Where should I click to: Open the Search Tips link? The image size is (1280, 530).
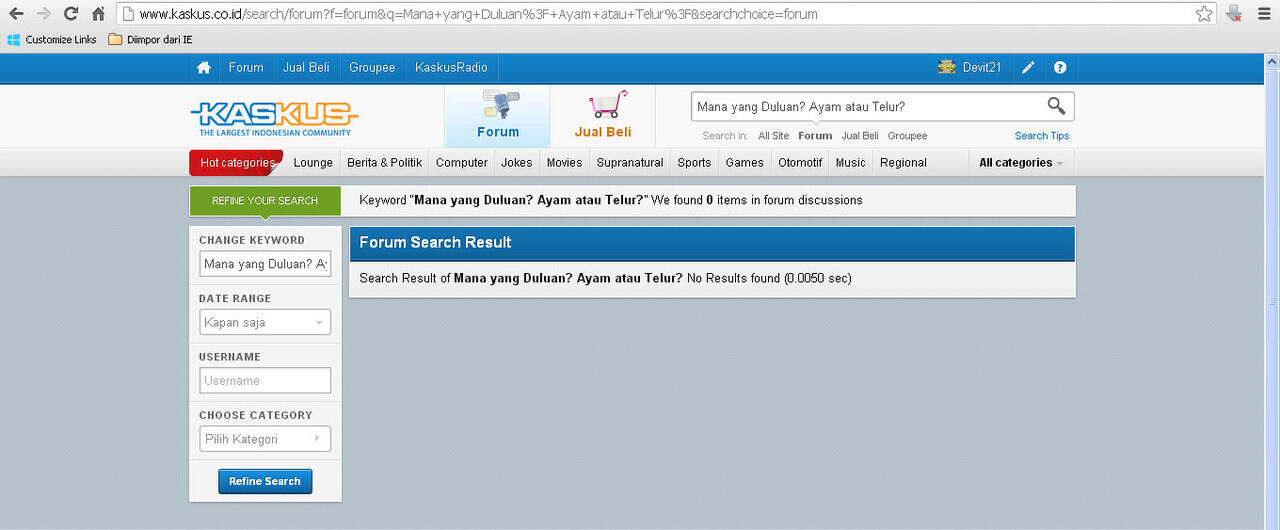click(1042, 136)
